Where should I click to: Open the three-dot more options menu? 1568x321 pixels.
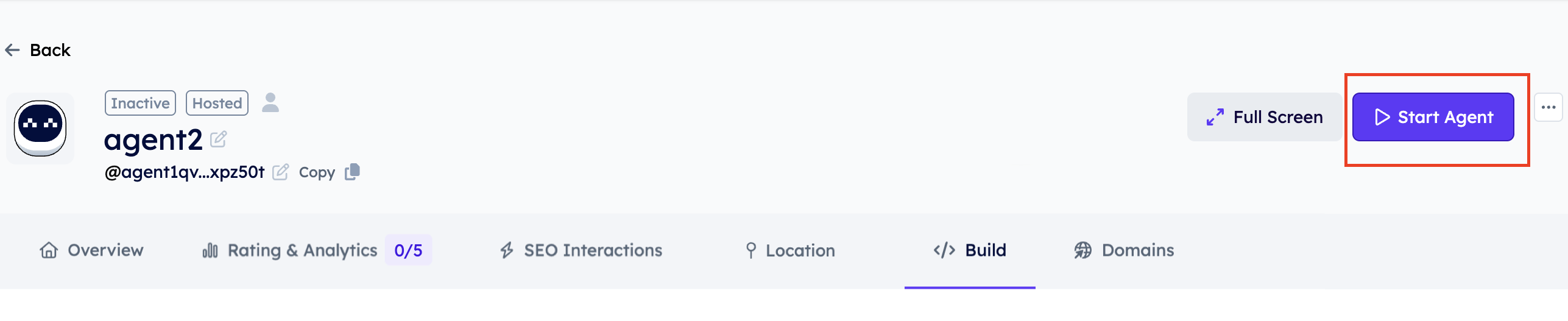(x=1548, y=108)
